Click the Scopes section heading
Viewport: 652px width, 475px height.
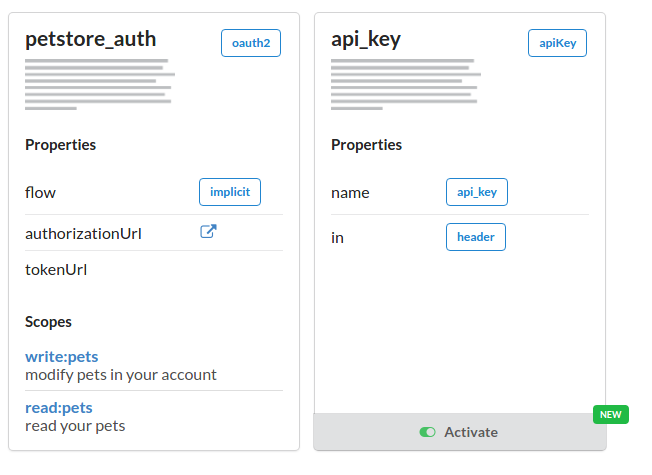click(48, 322)
